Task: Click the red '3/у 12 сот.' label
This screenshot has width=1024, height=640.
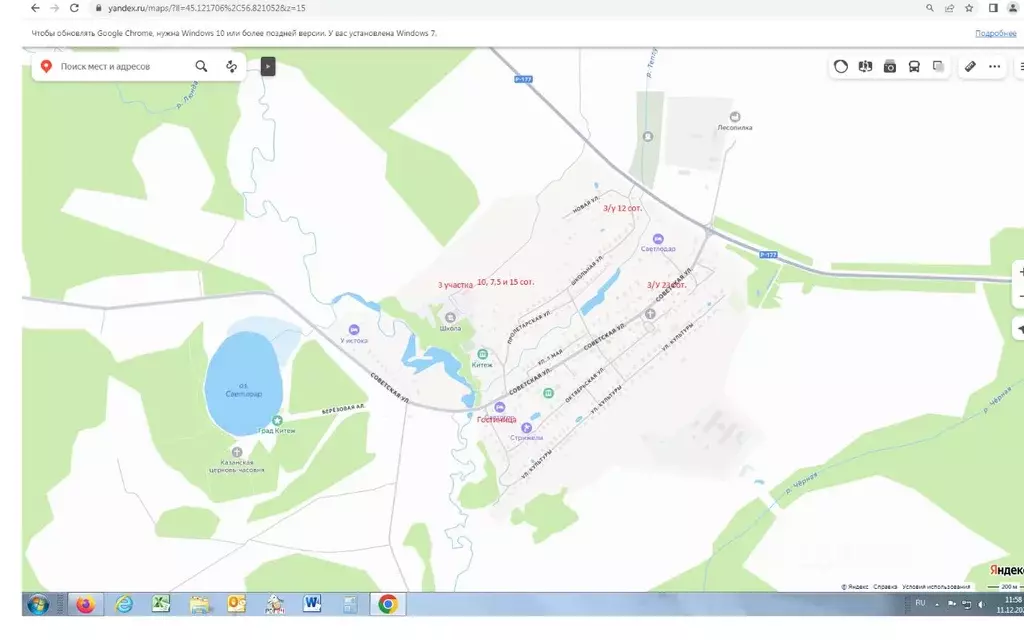Action: [622, 208]
